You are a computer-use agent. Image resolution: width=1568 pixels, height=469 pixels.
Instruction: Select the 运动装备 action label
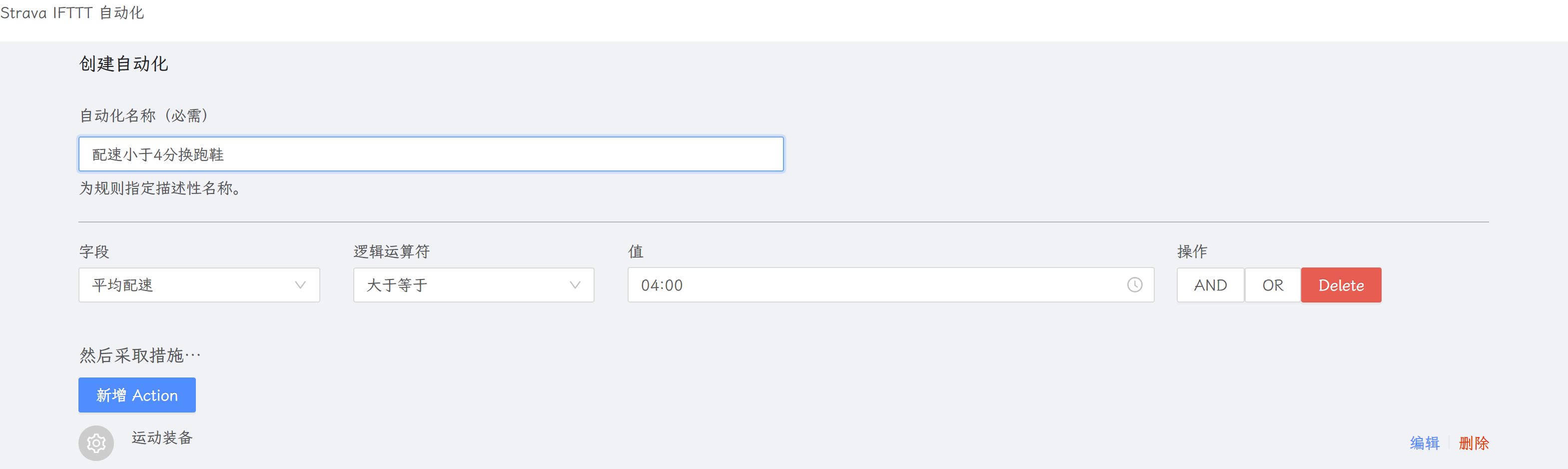pyautogui.click(x=162, y=437)
